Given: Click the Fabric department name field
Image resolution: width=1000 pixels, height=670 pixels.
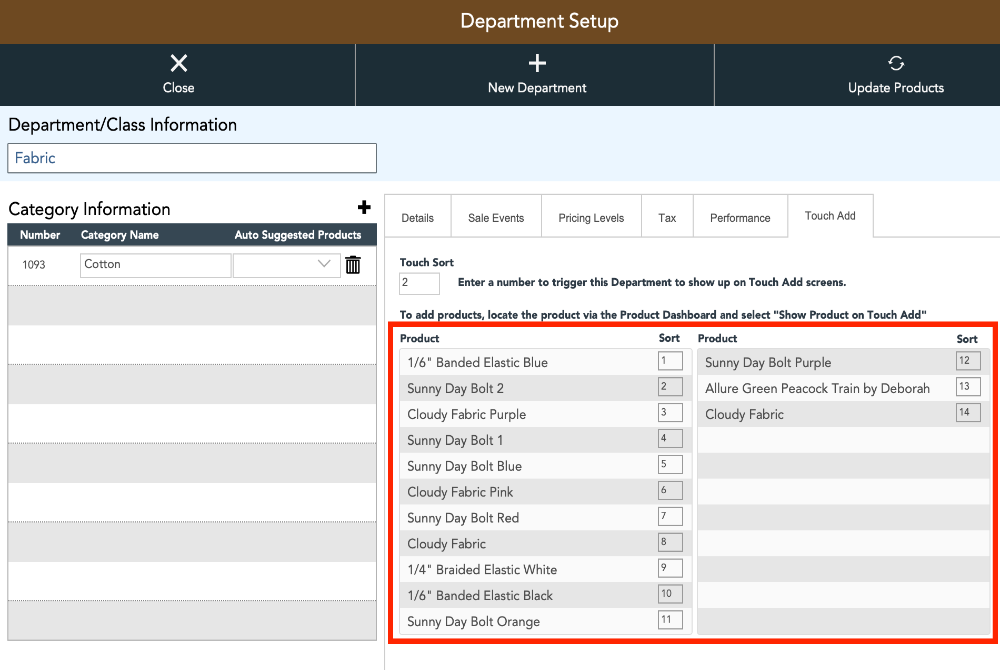Looking at the screenshot, I should (x=192, y=158).
